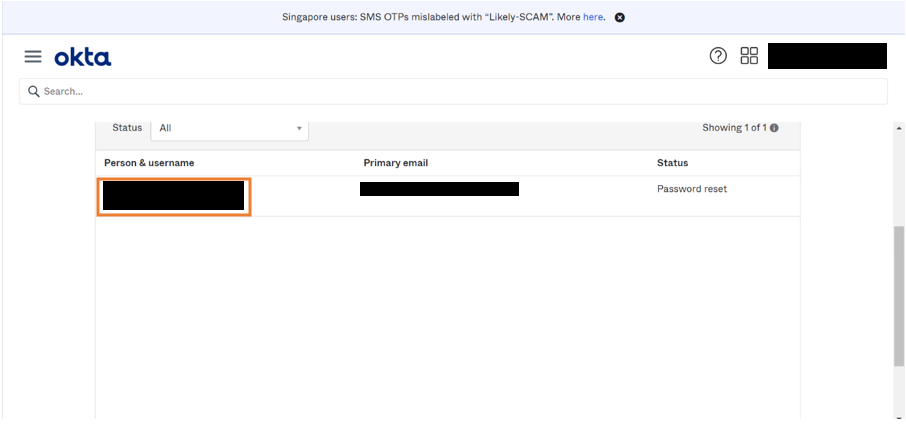Viewport: 906px width, 424px height.
Task: Click the Okta logo
Action: click(x=83, y=57)
